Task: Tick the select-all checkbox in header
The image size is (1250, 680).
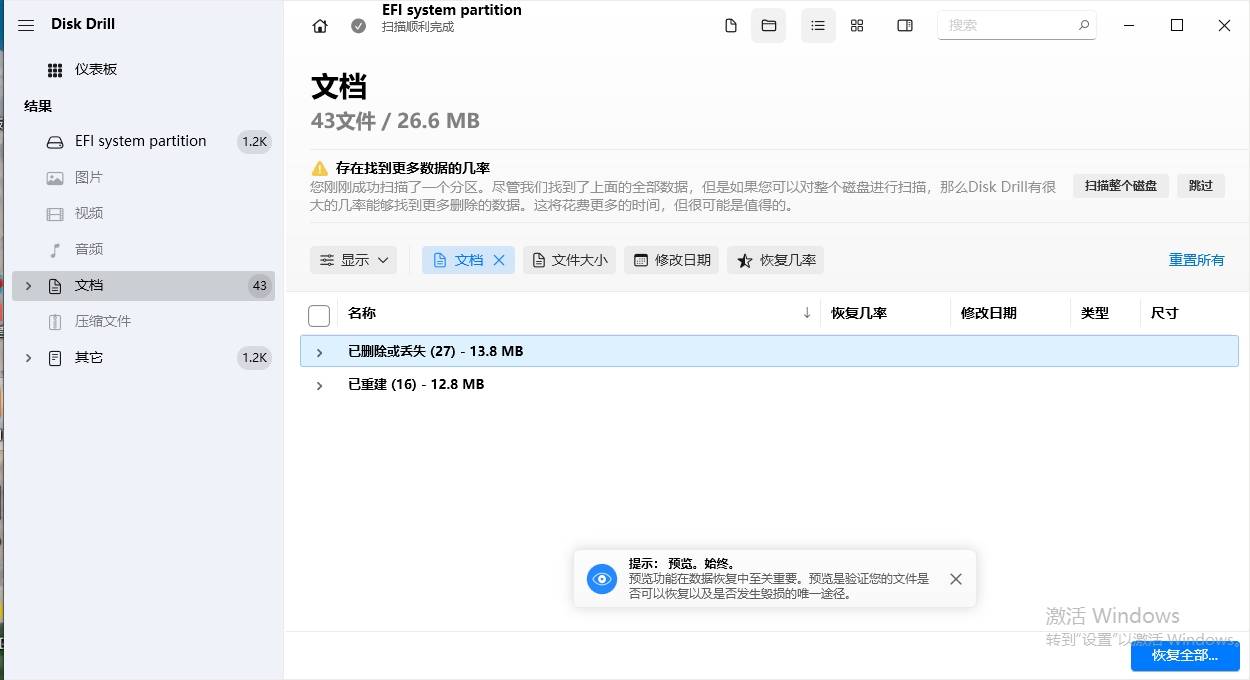Action: point(319,316)
